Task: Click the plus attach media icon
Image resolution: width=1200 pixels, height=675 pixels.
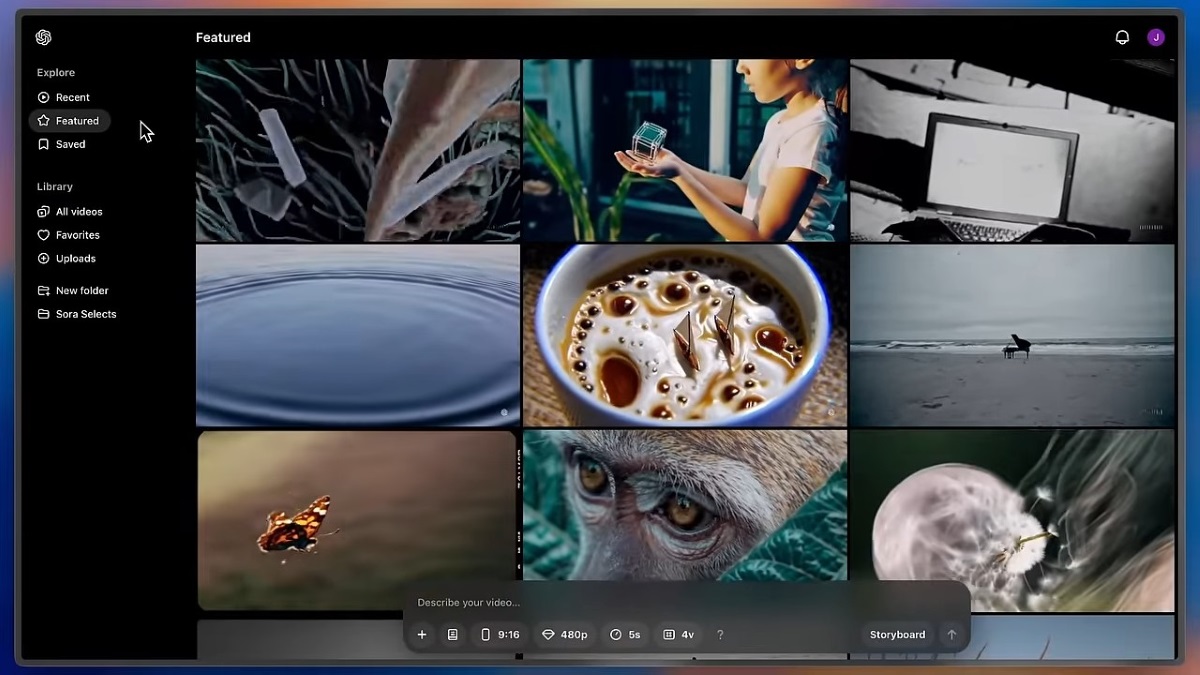Action: tap(422, 634)
